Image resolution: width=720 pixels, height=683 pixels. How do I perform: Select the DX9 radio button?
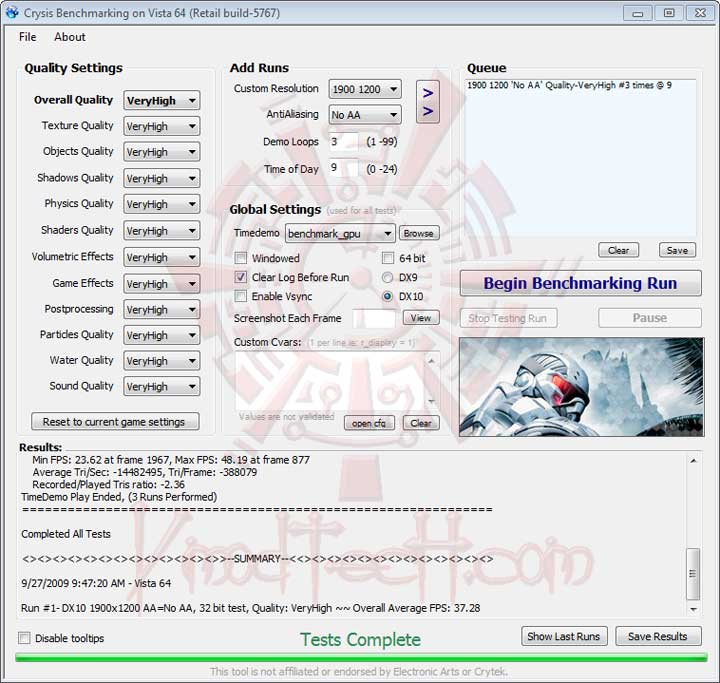(x=388, y=277)
